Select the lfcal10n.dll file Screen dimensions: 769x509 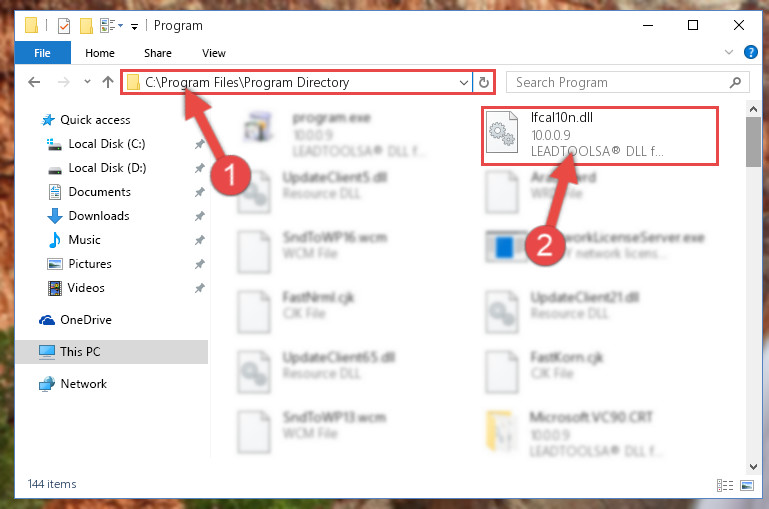[x=599, y=135]
